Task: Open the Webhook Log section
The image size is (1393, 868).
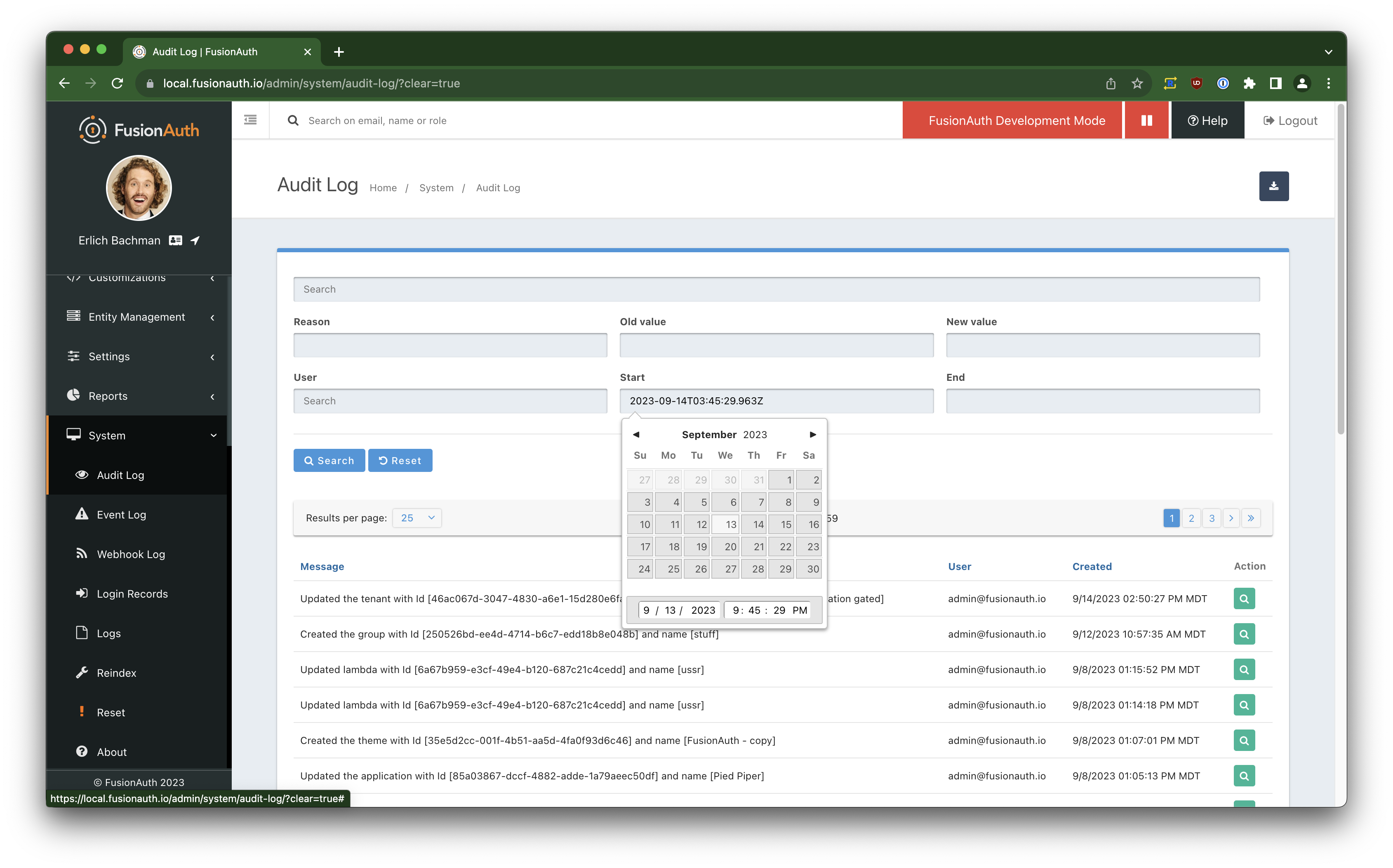Action: click(x=130, y=554)
